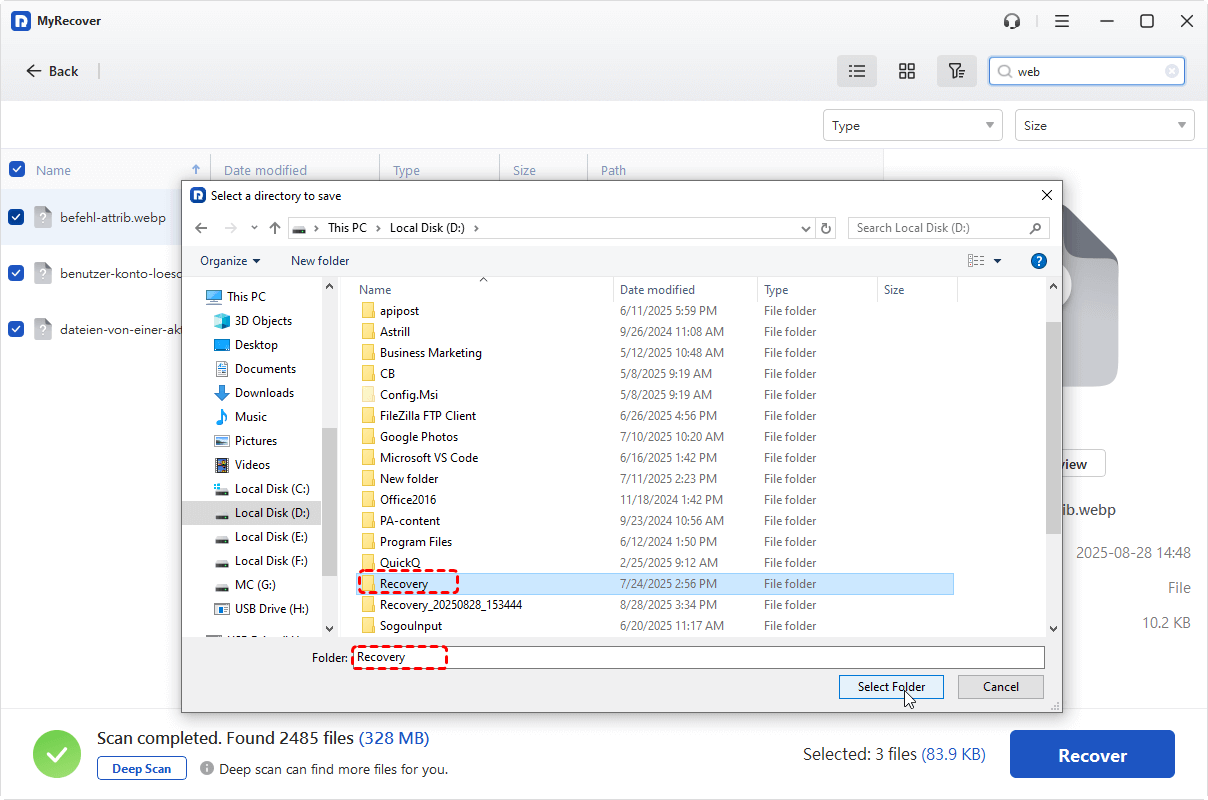
Task: Uncheck the befehl-attrib.webp checkbox
Action: tap(16, 217)
